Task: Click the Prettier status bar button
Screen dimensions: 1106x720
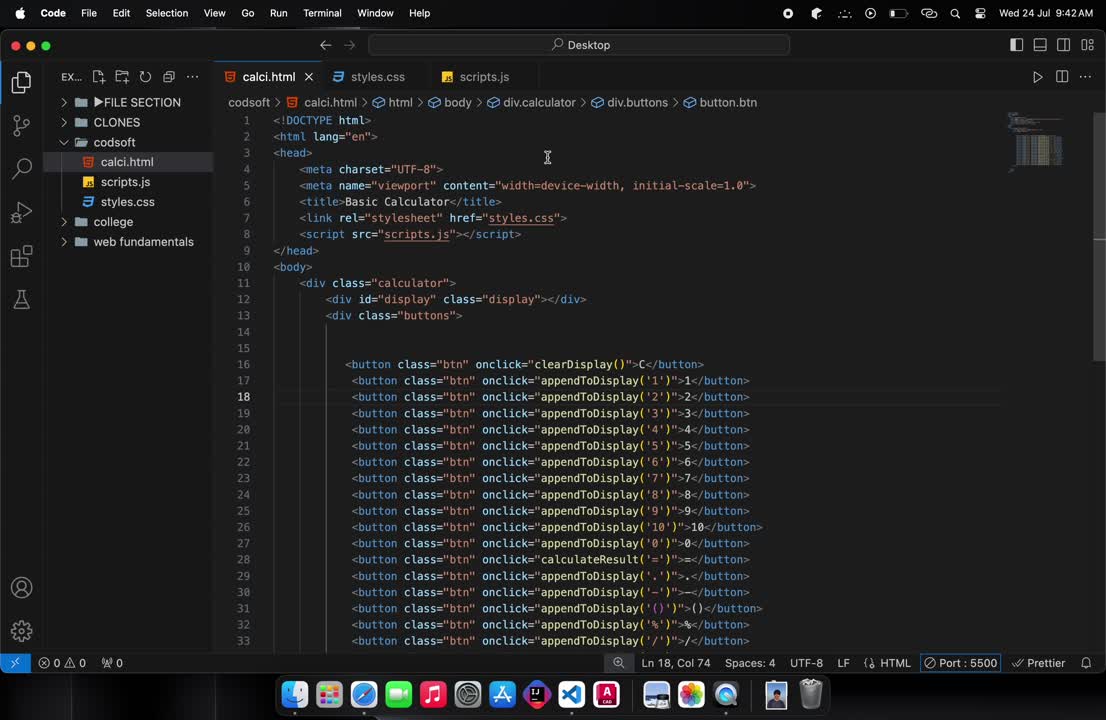Action: tap(1038, 663)
